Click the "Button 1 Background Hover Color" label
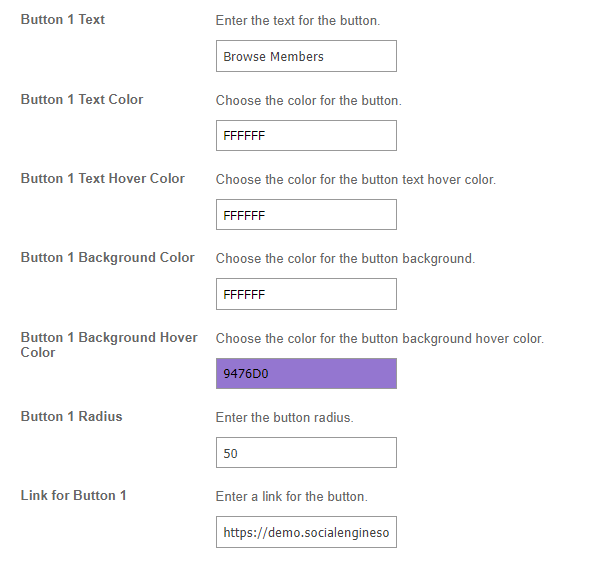Screen dimensions: 607x562 click(x=109, y=344)
